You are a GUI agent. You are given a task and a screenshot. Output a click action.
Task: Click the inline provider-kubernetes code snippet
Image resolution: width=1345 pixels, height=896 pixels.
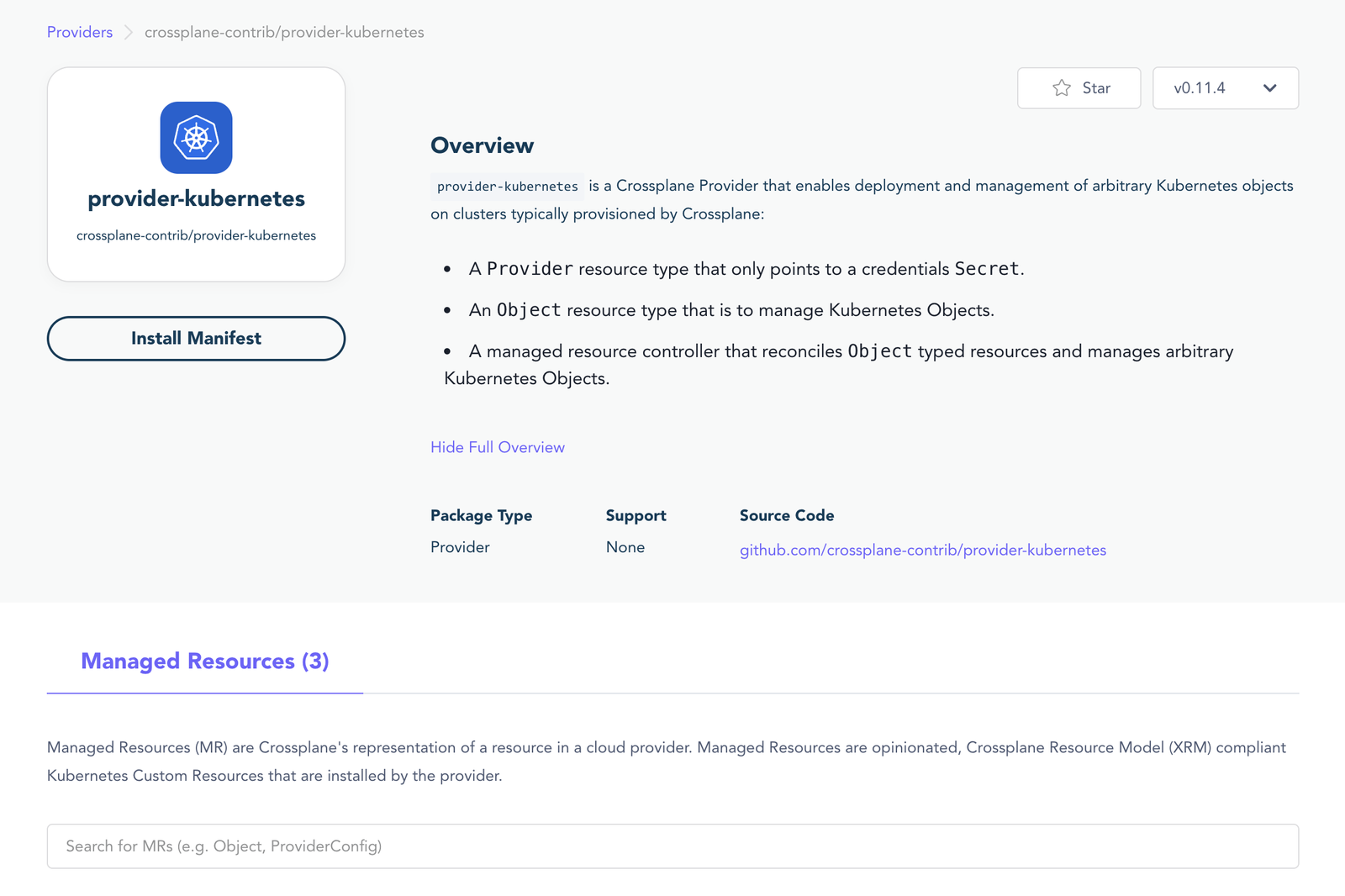click(506, 186)
